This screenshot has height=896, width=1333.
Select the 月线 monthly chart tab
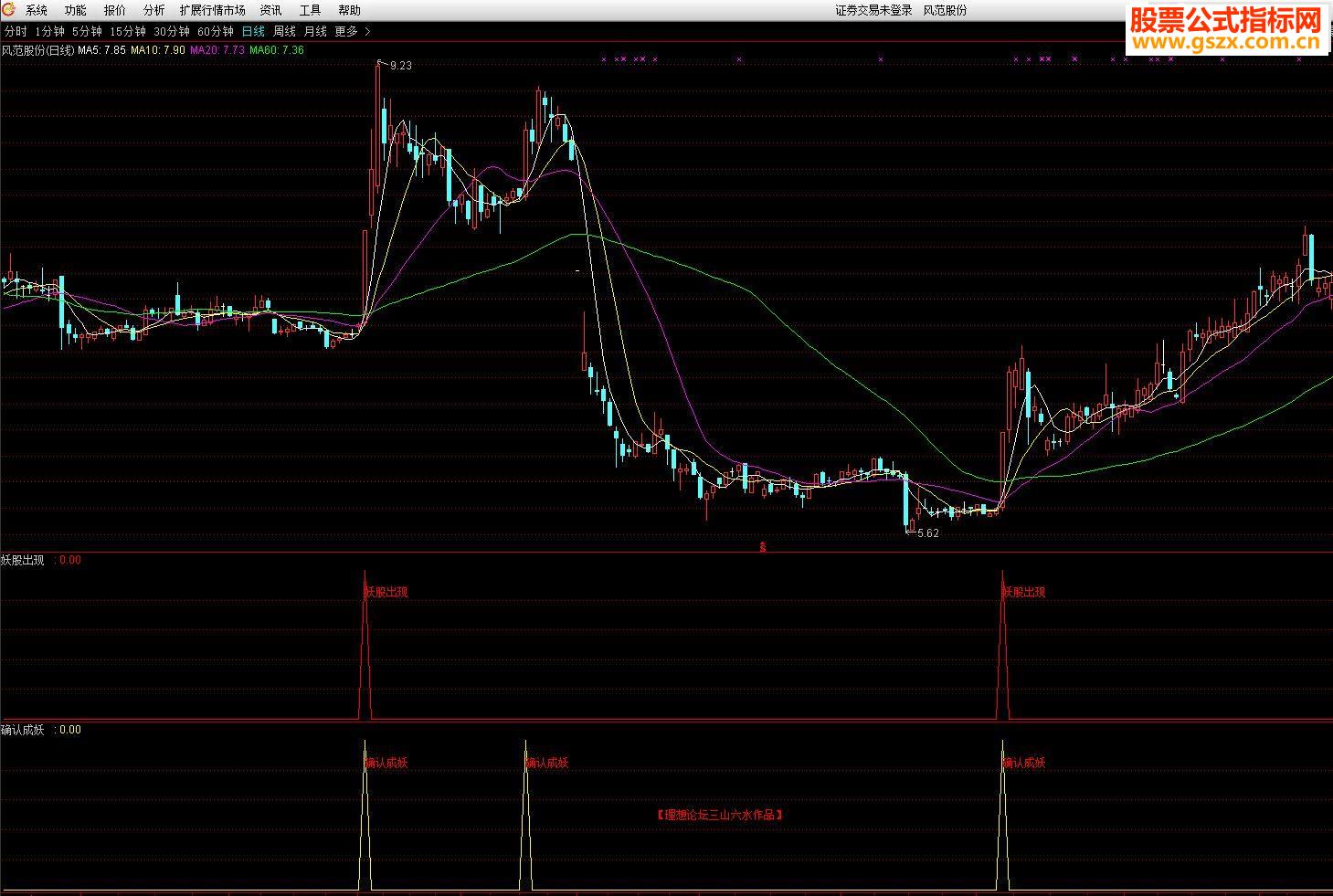coord(315,31)
